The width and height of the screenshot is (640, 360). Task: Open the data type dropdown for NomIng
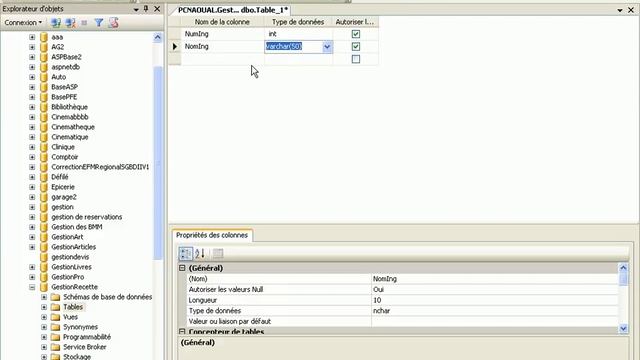[x=327, y=47]
